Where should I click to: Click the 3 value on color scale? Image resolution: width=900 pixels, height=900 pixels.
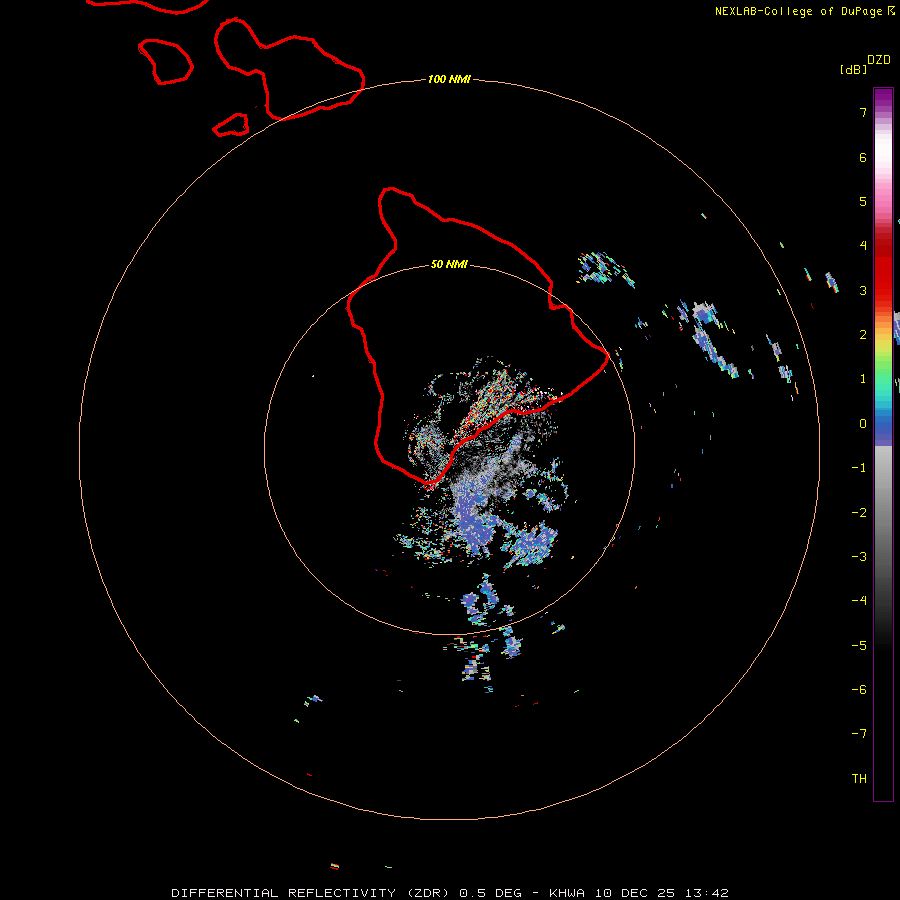(x=863, y=290)
